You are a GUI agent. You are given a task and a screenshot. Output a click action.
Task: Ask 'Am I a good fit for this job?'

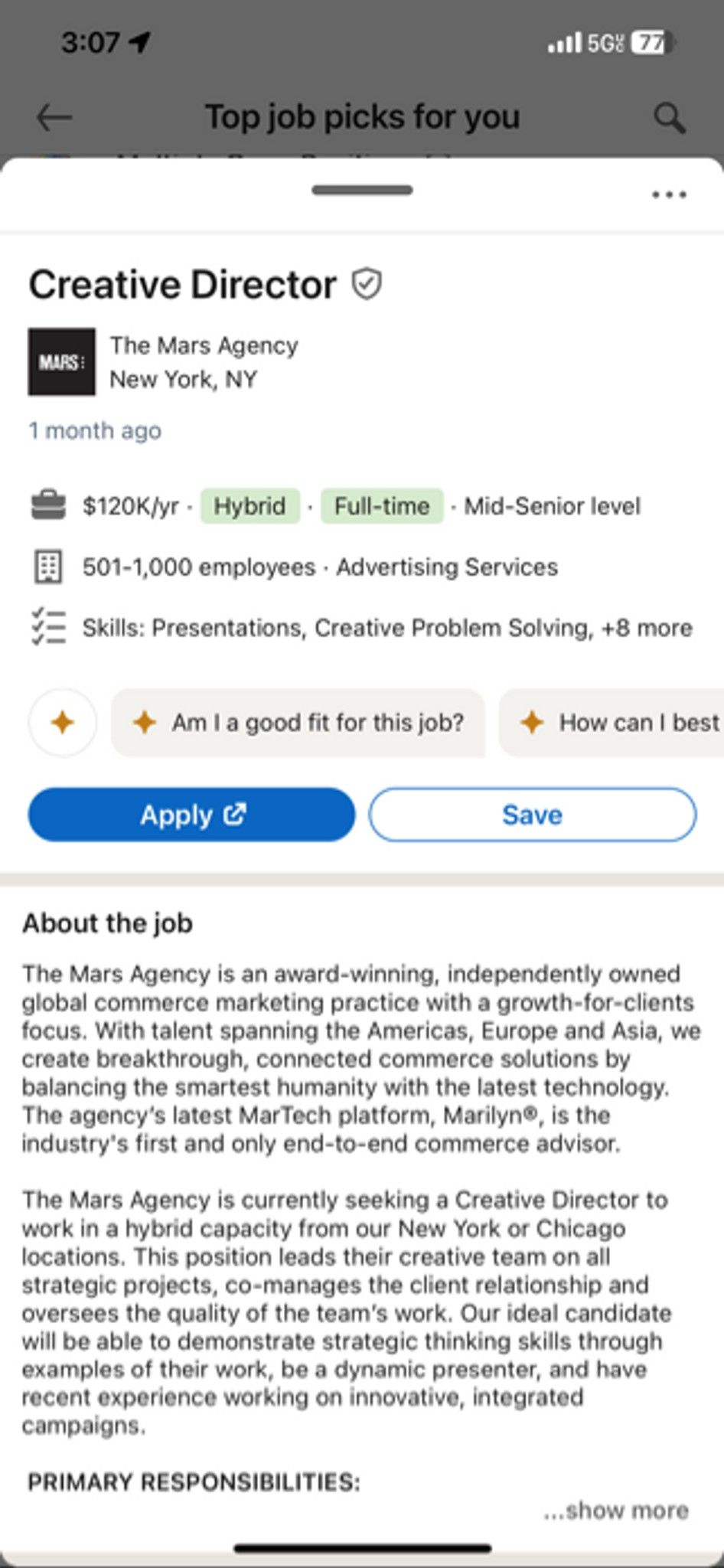pyautogui.click(x=298, y=723)
